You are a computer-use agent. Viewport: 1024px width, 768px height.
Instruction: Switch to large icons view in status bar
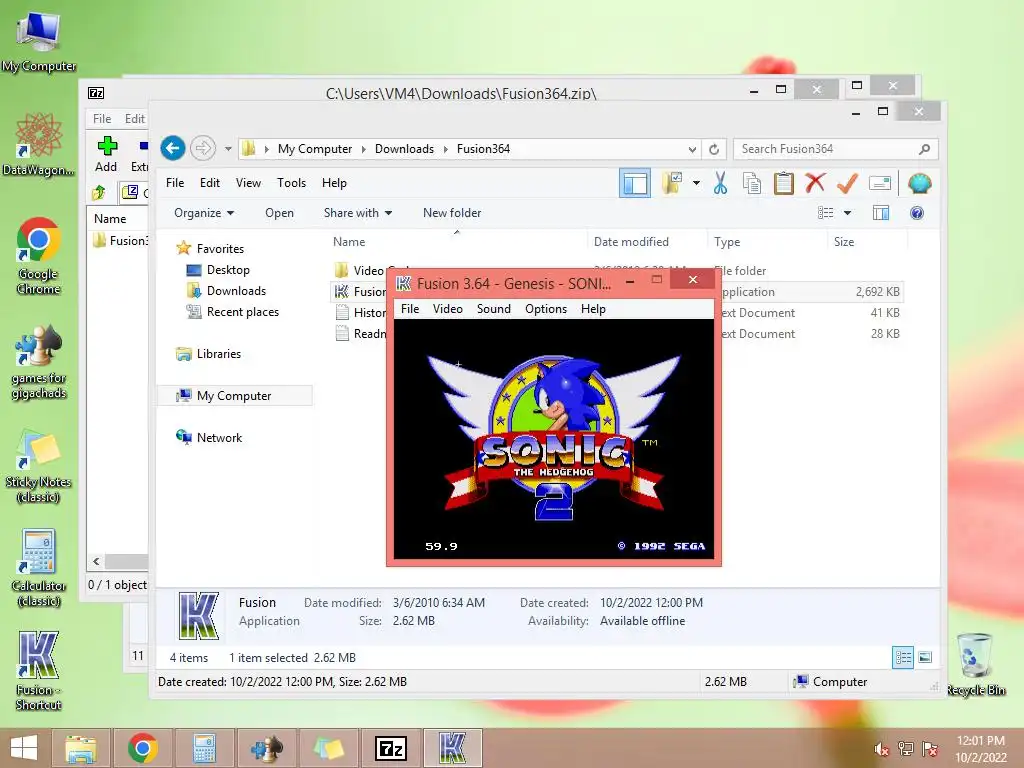coord(925,658)
